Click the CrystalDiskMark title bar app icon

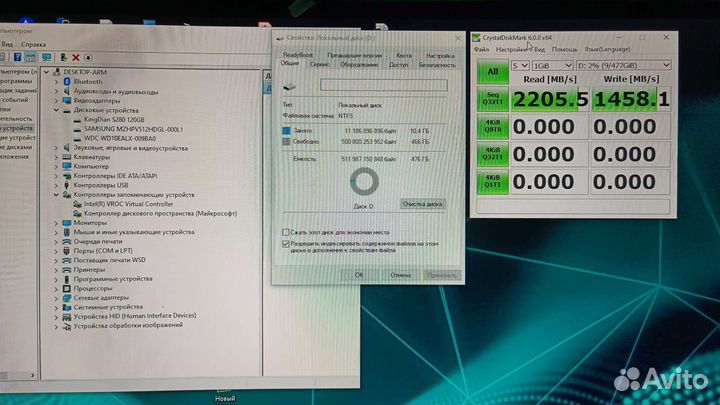477,38
